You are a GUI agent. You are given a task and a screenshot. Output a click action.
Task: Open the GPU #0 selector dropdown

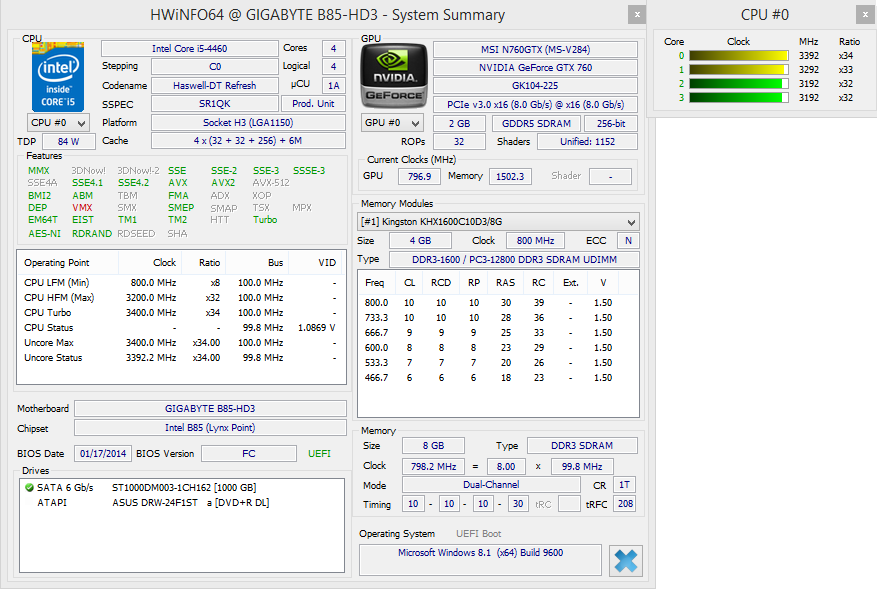click(392, 123)
